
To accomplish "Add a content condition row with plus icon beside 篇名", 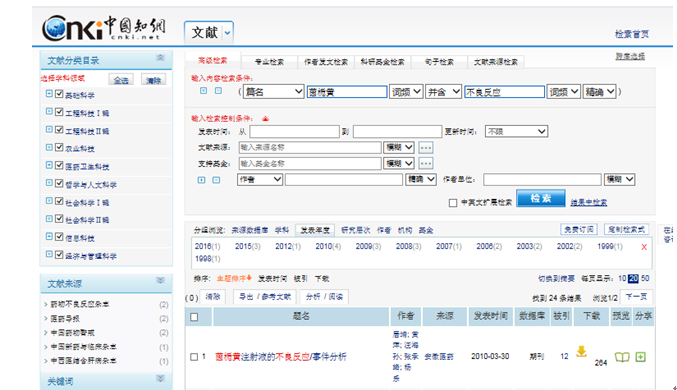I will click(x=203, y=91).
